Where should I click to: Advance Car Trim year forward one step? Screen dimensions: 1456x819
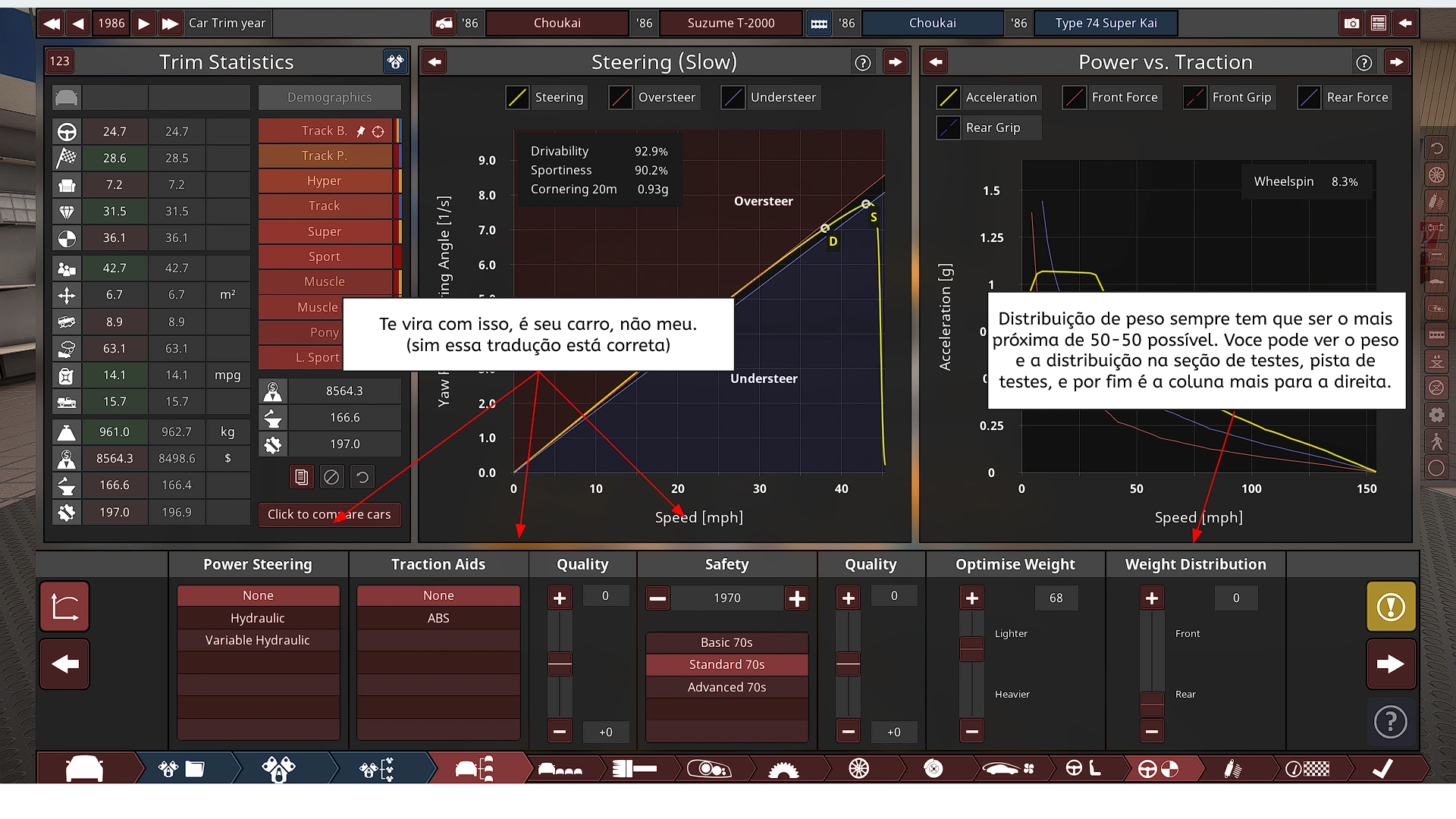click(x=143, y=24)
